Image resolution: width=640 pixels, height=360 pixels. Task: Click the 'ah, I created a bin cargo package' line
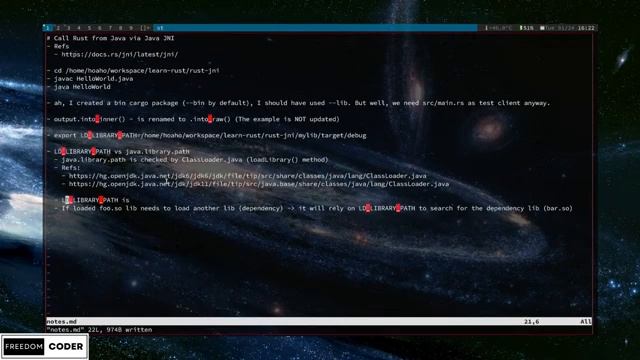click(x=298, y=103)
